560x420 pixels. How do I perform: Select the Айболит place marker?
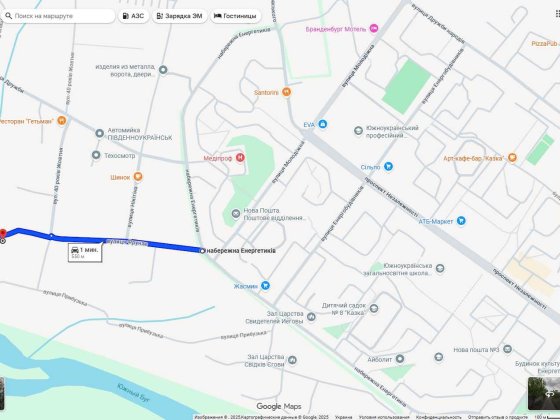[x=400, y=359]
